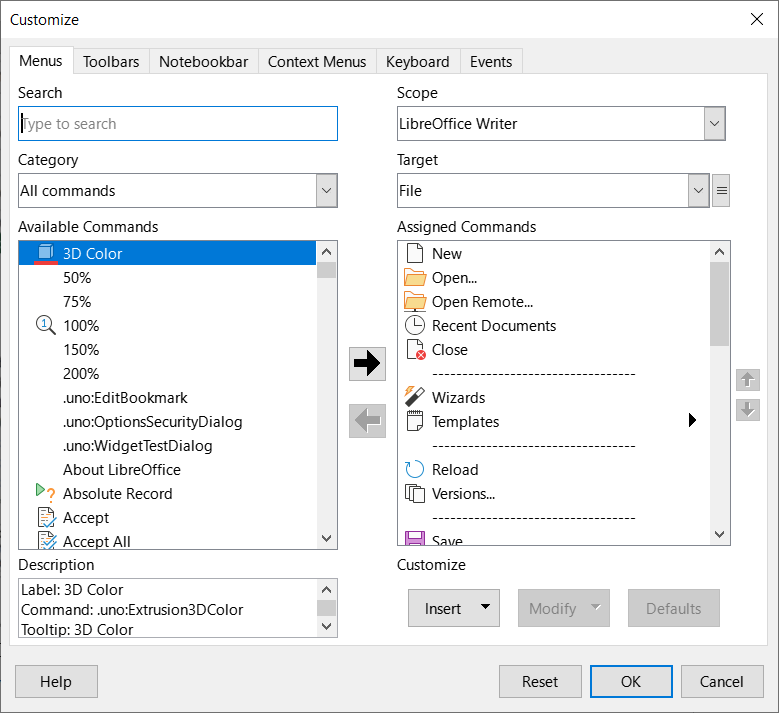This screenshot has width=779, height=713.
Task: Click the Reload circular arrow icon
Action: point(415,469)
